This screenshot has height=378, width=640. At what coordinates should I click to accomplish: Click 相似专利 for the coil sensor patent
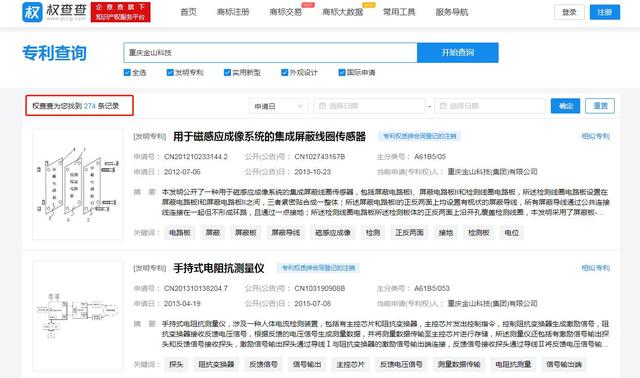(x=596, y=136)
